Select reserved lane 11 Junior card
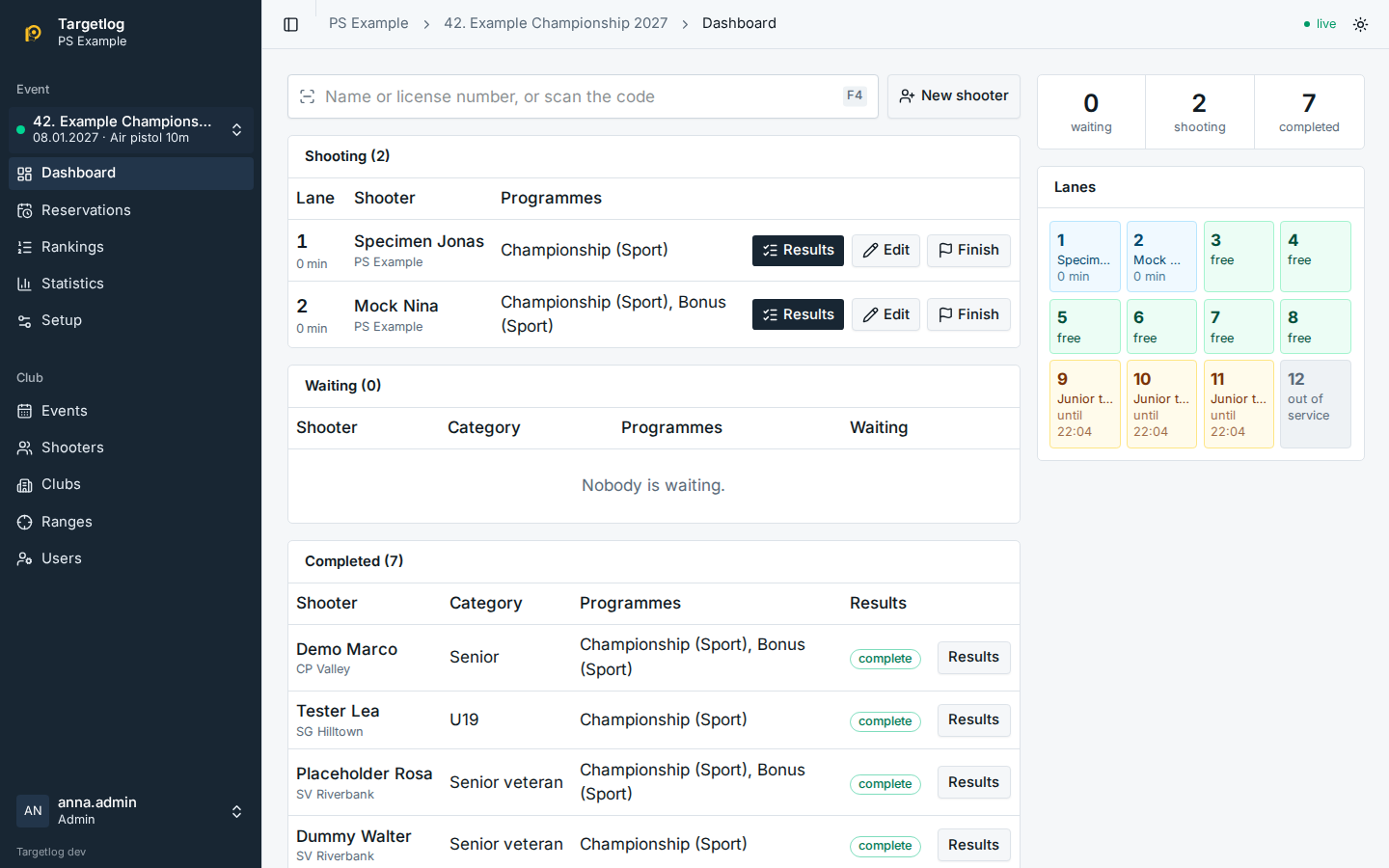 coord(1239,404)
